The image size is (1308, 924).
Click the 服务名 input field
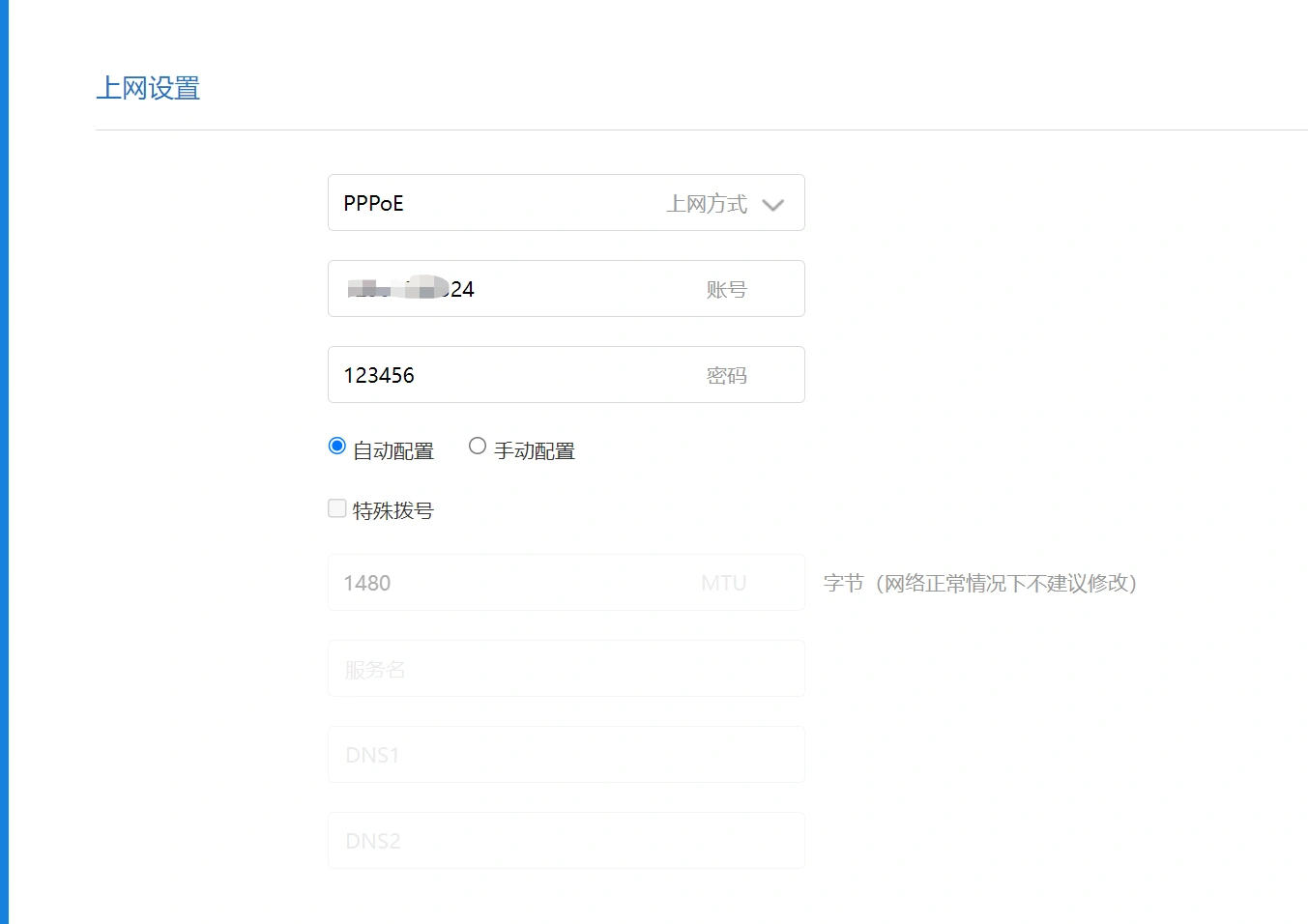[x=566, y=669]
